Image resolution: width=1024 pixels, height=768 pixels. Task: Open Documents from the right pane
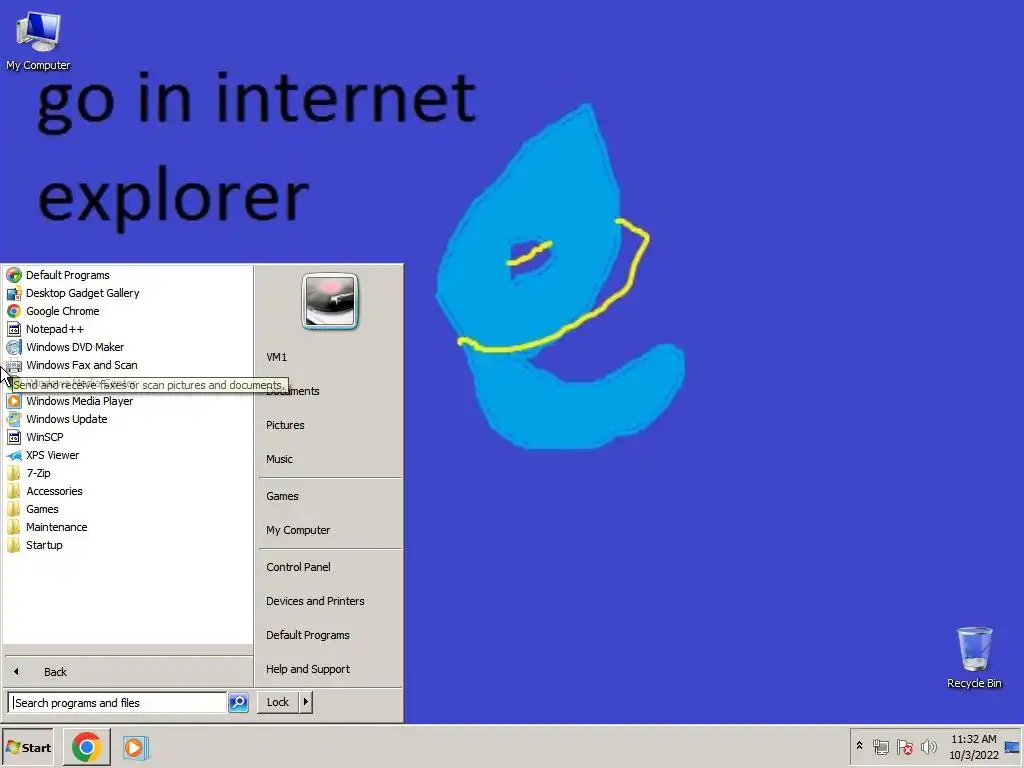(330, 391)
